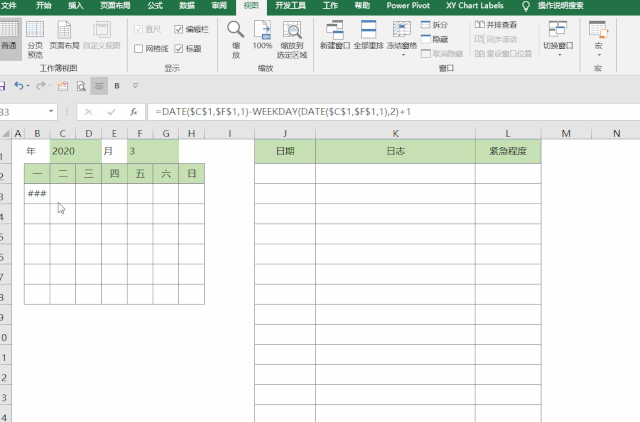Open the File tab (文件)

click(x=9, y=6)
